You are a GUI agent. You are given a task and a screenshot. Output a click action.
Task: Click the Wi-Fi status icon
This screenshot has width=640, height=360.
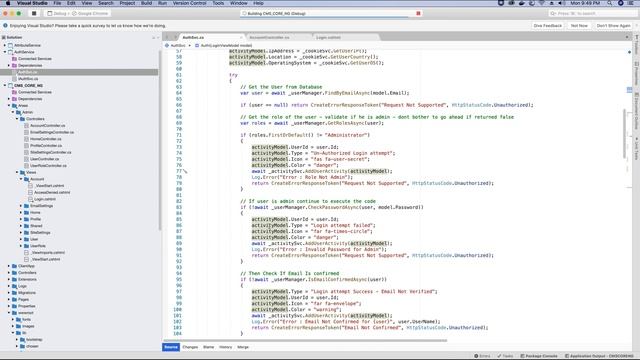click(x=542, y=3)
